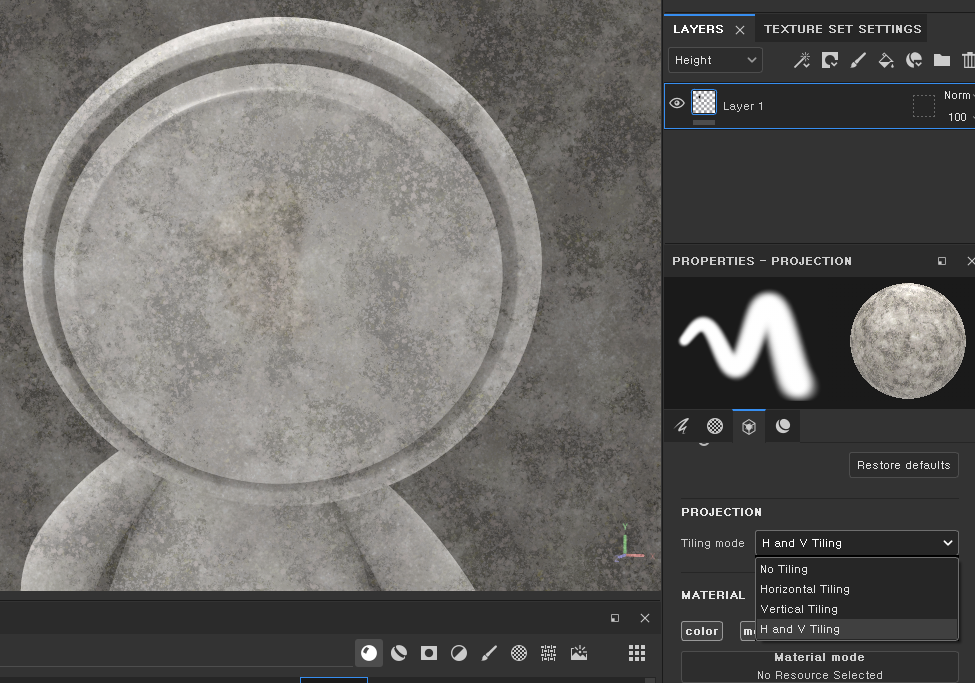Screen dimensions: 975x683
Task: Click the material sphere preview
Action: 907,342
